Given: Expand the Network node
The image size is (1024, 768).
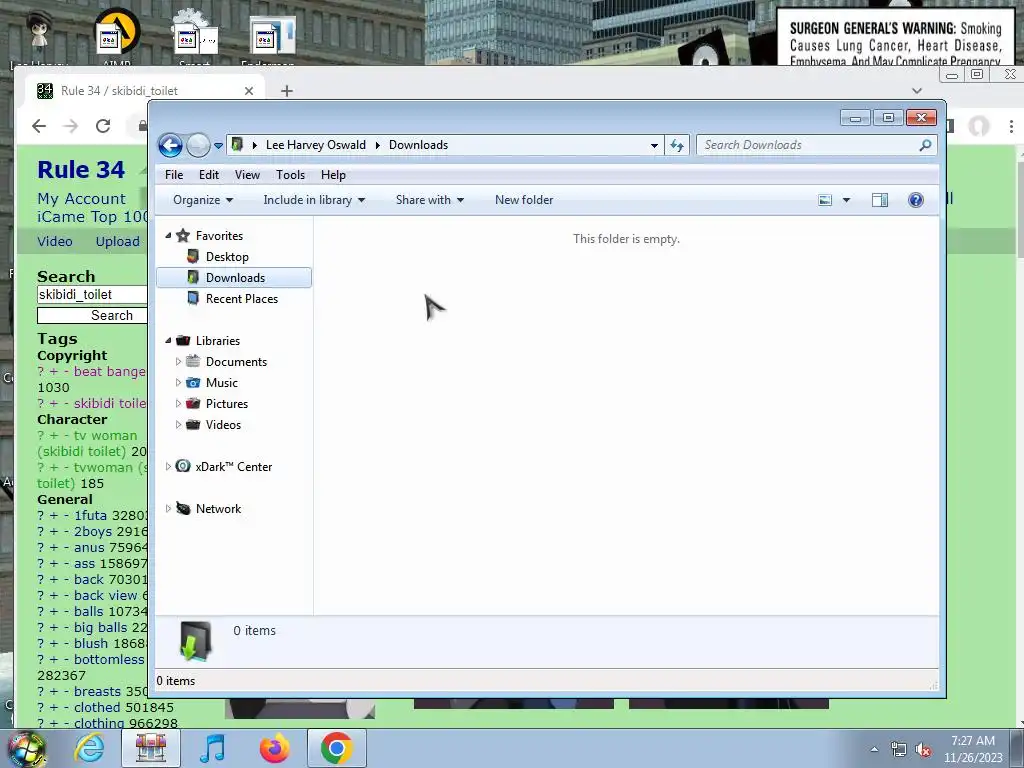Looking at the screenshot, I should click(168, 508).
